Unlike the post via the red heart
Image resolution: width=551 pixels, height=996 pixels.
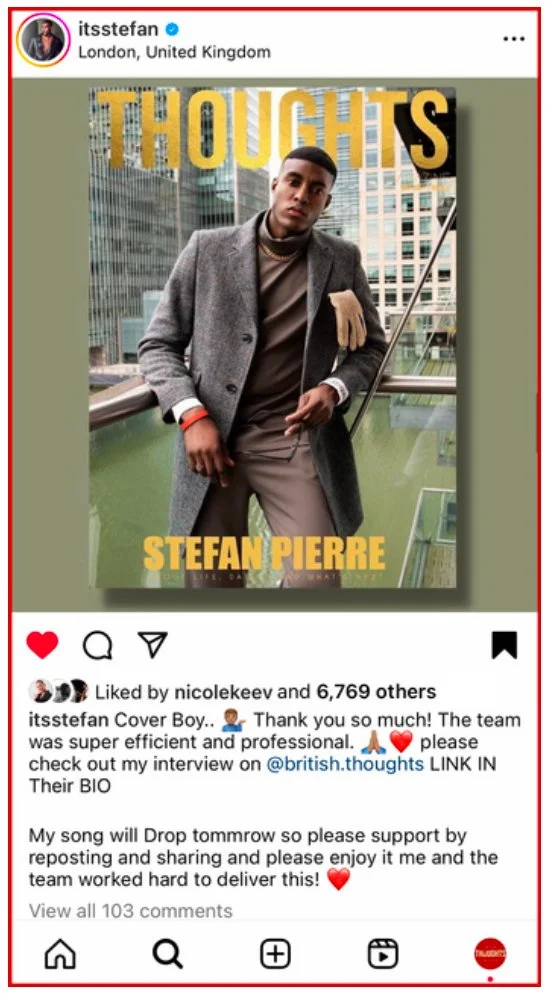point(42,645)
